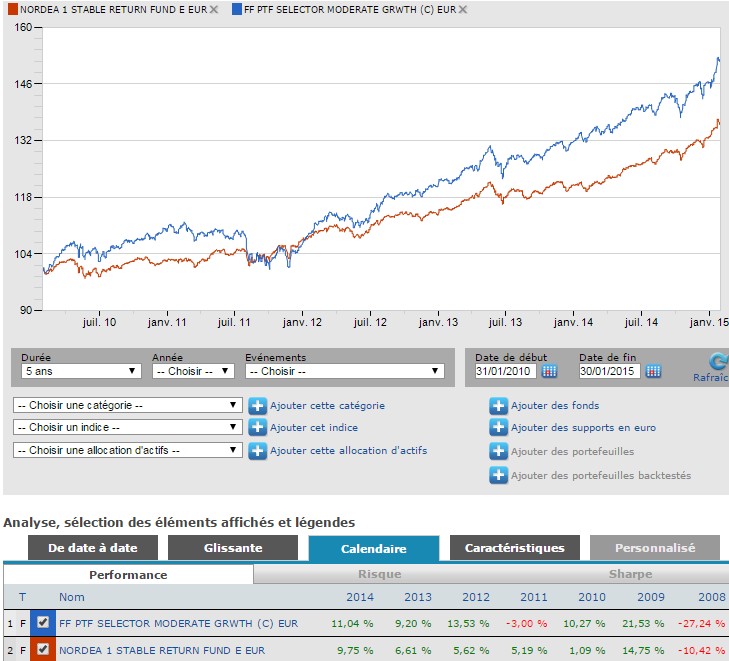This screenshot has height=661, width=729.
Task: Click the 9,75 % value in NORDEA row
Action: pos(355,650)
